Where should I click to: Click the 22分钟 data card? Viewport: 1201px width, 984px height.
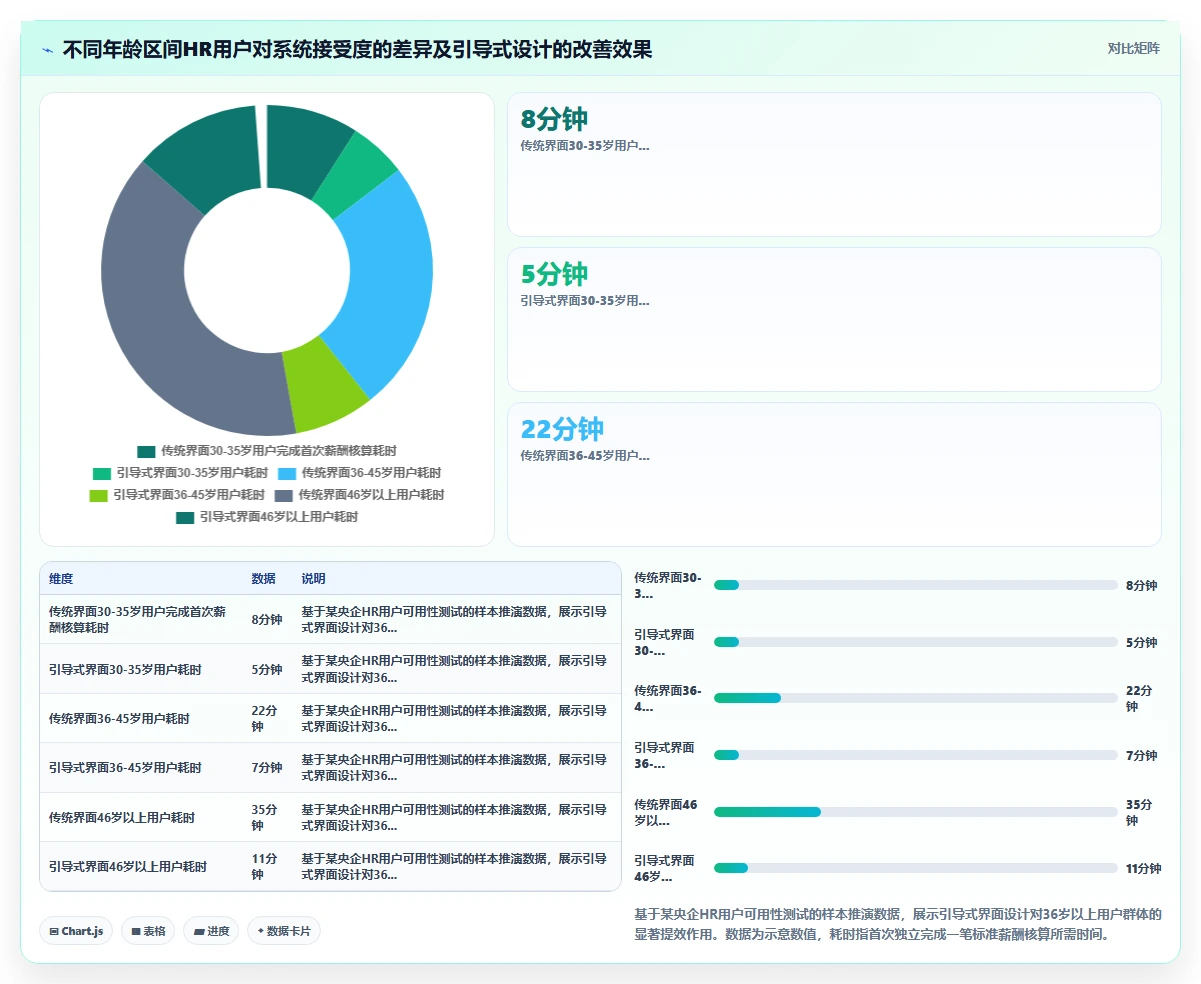pos(834,474)
